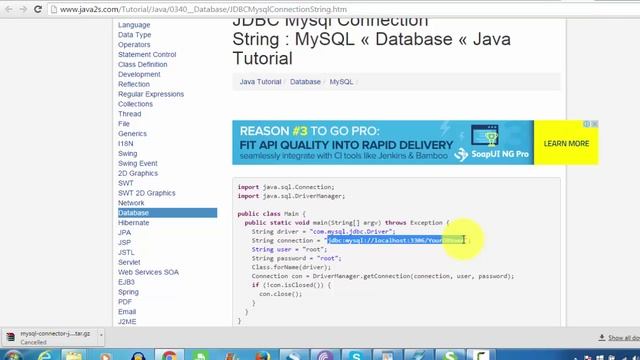640x360 pixels.
Task: Open the Language sidebar category
Action: click(x=134, y=25)
